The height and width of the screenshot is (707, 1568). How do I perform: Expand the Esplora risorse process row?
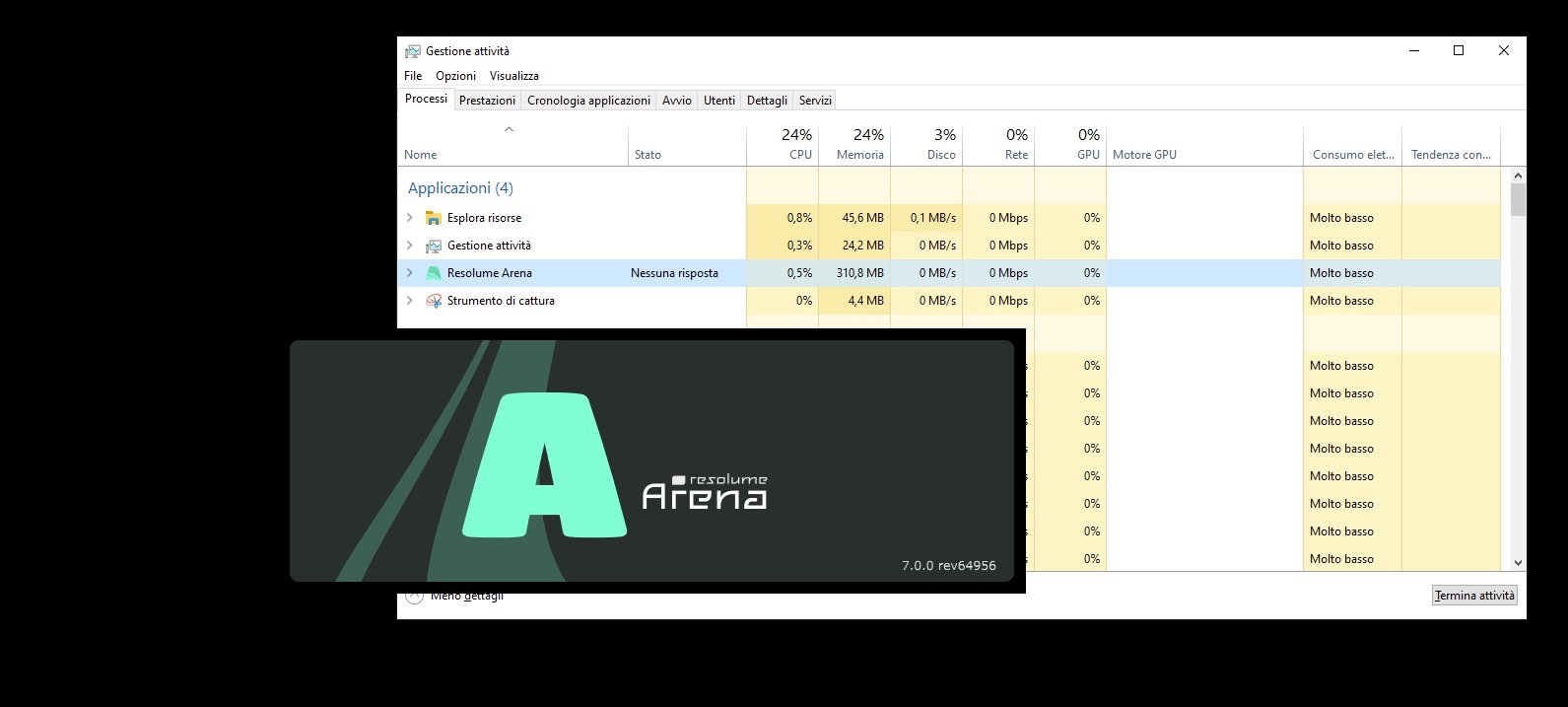point(410,218)
